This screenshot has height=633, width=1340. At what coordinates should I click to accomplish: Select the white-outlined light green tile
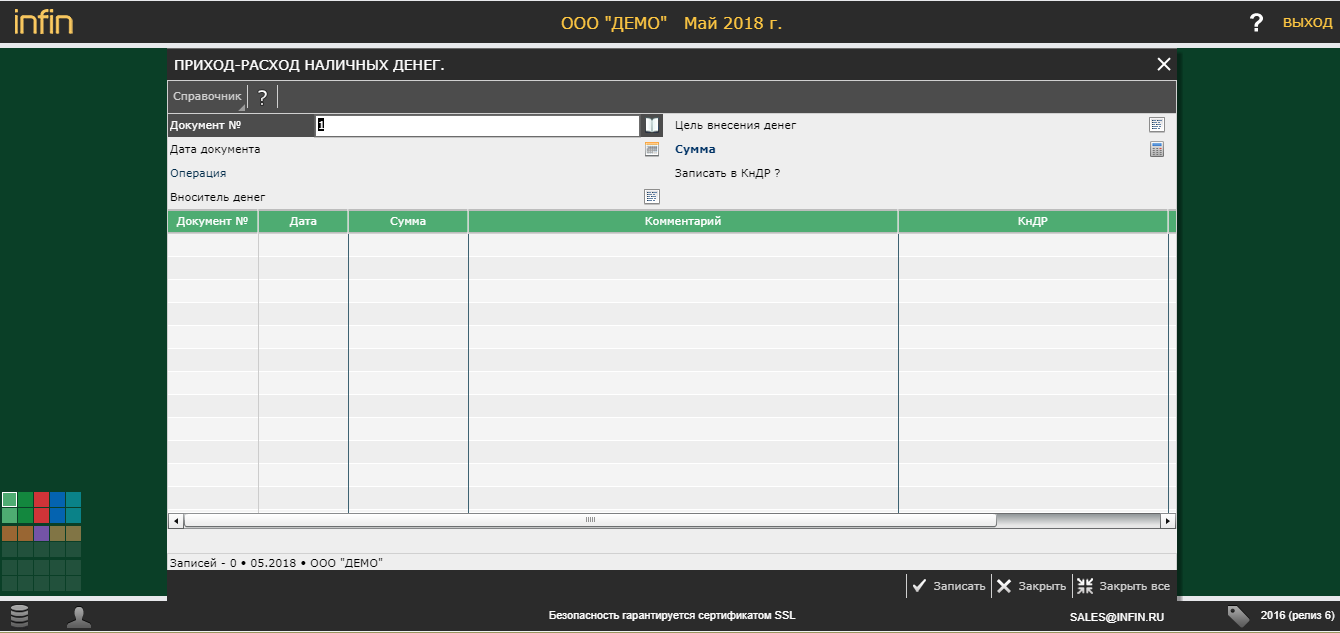[9, 499]
